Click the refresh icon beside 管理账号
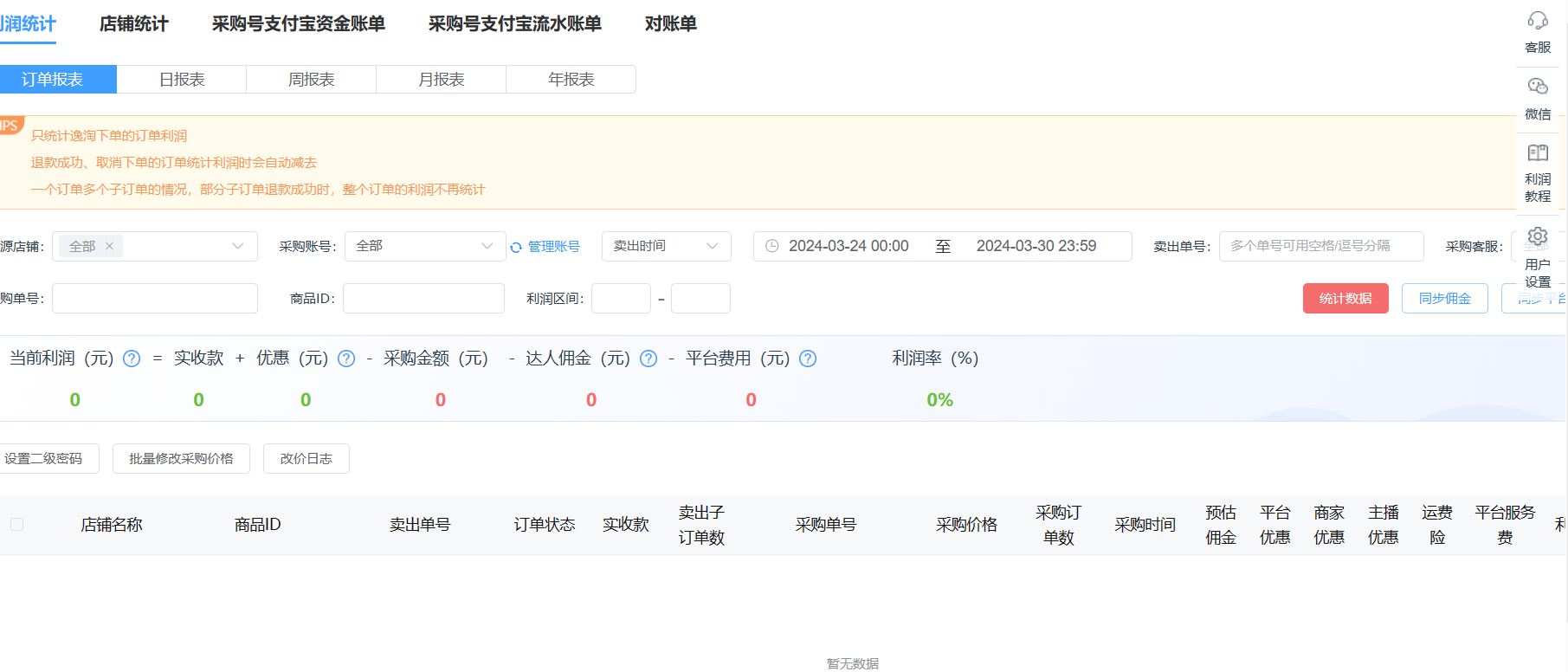Viewport: 1568px width, 672px height. tap(516, 247)
